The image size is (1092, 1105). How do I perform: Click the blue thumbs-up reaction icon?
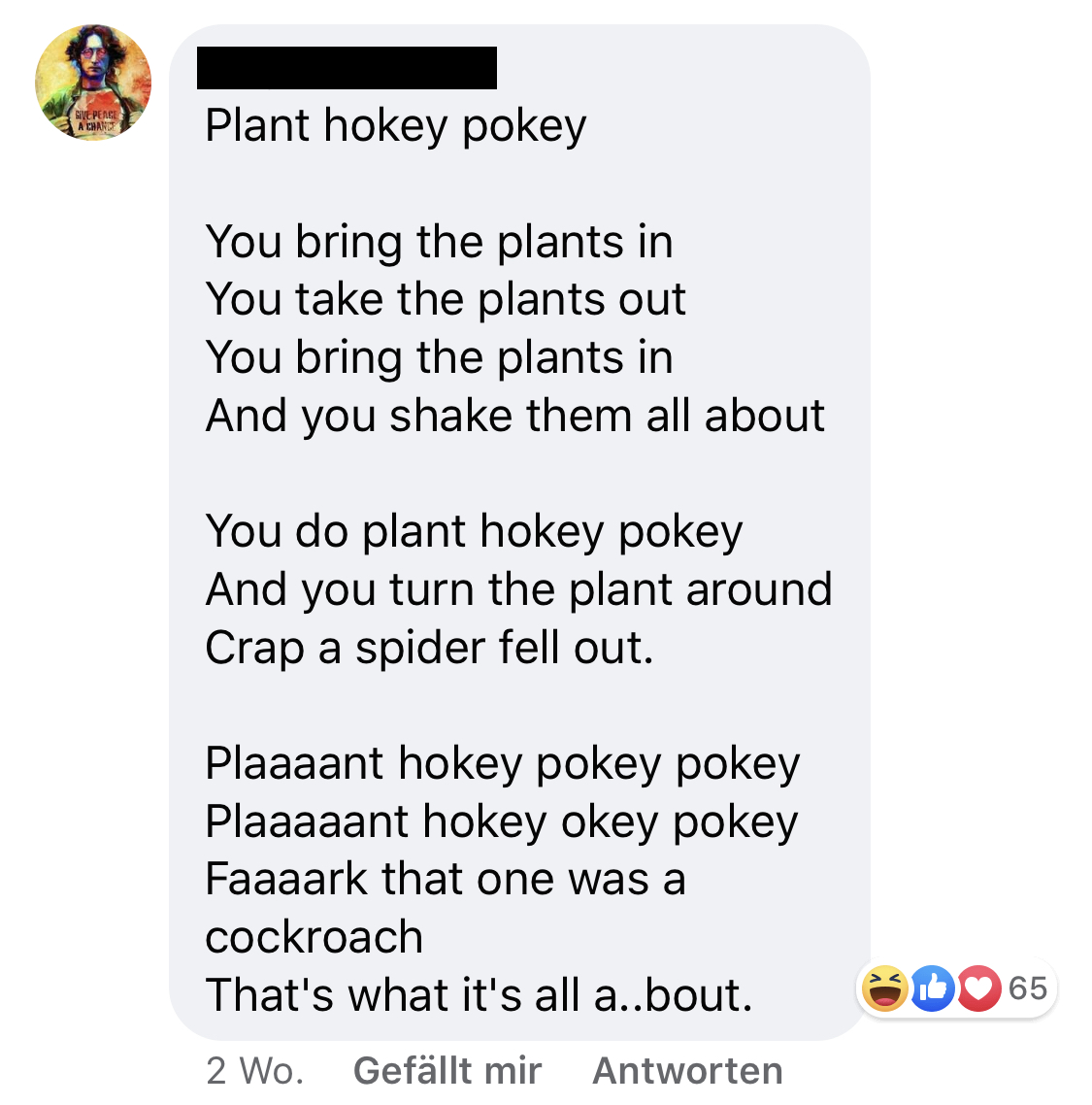click(932, 988)
